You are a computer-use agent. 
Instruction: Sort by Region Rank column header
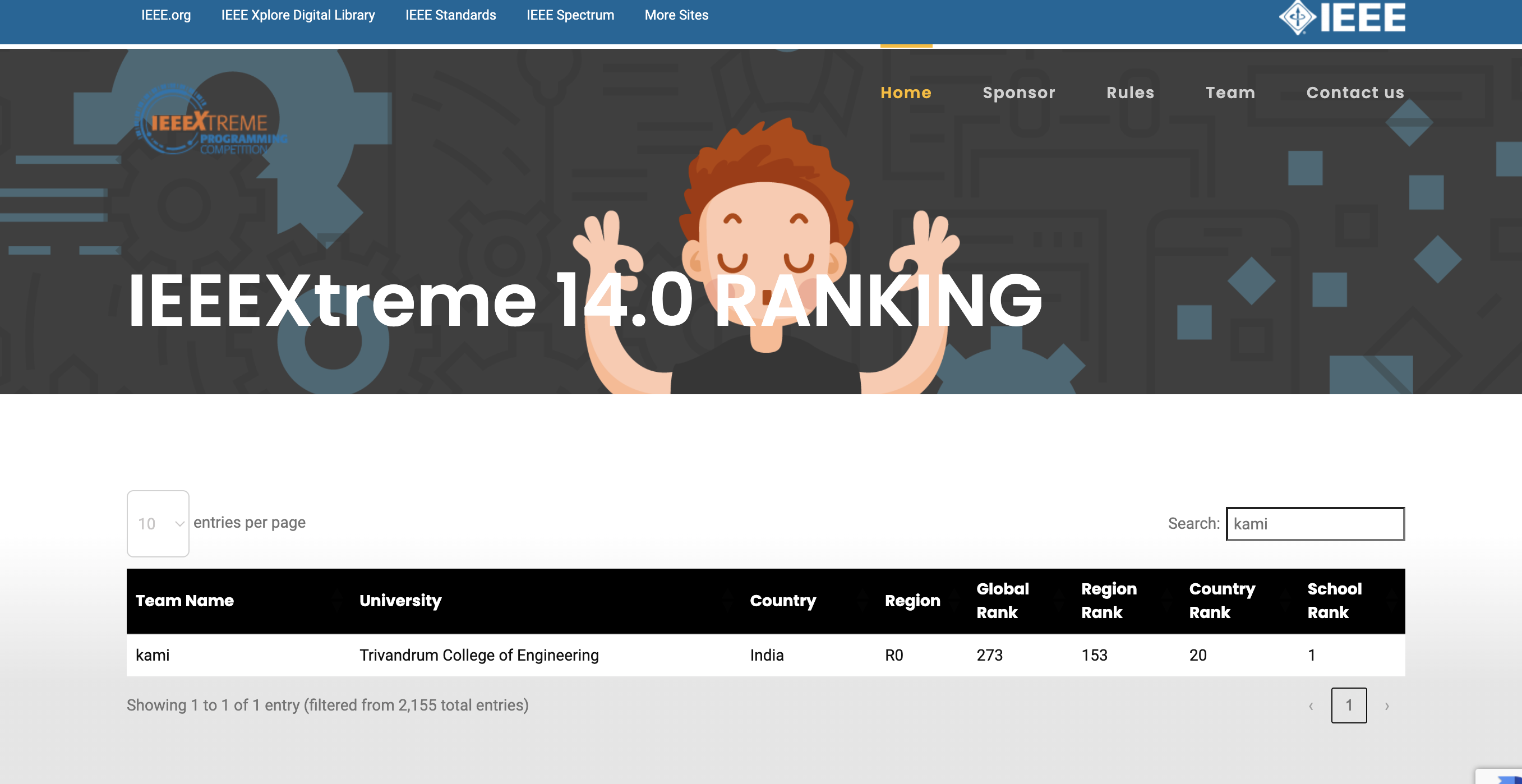click(x=1126, y=601)
